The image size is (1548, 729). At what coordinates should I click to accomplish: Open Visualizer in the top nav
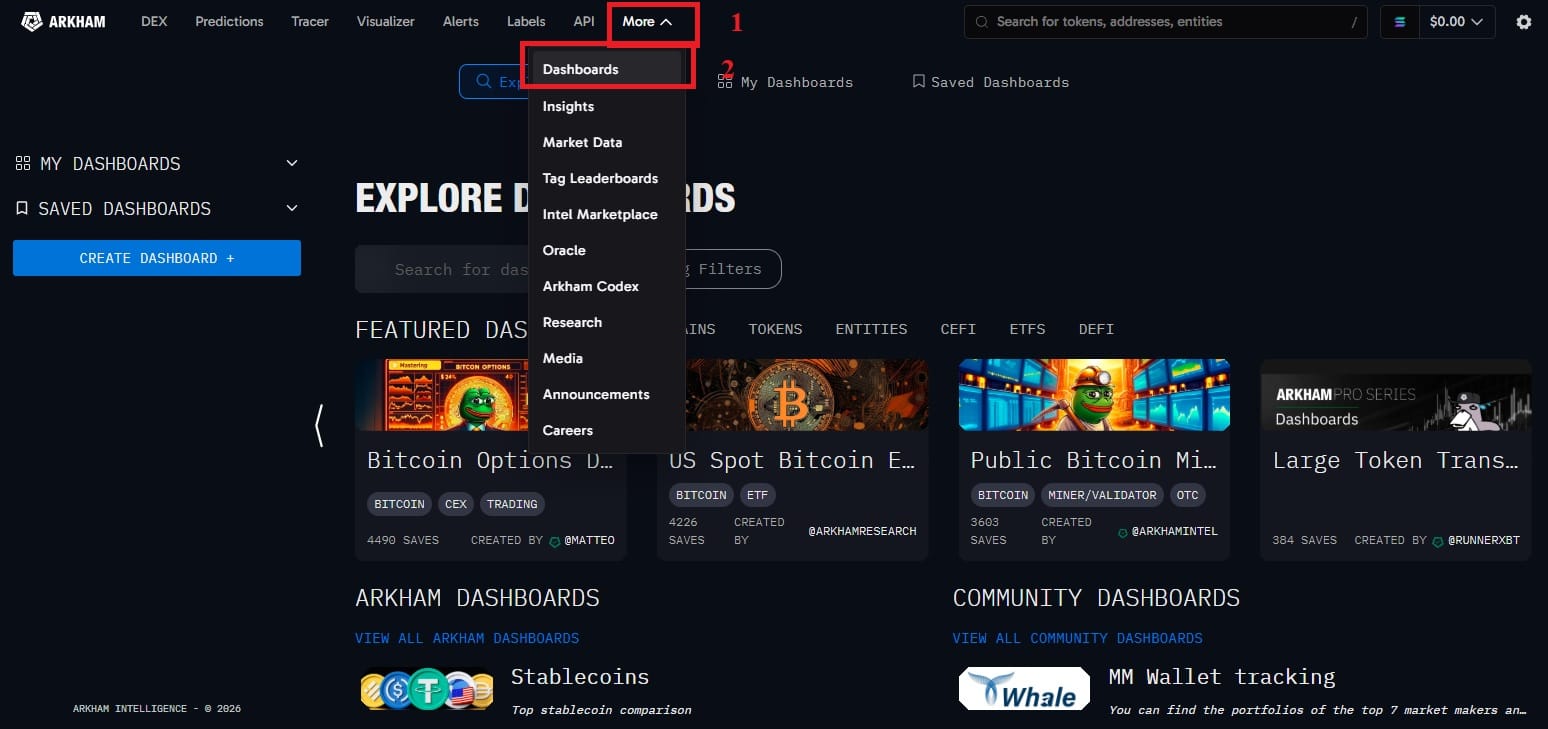(385, 21)
